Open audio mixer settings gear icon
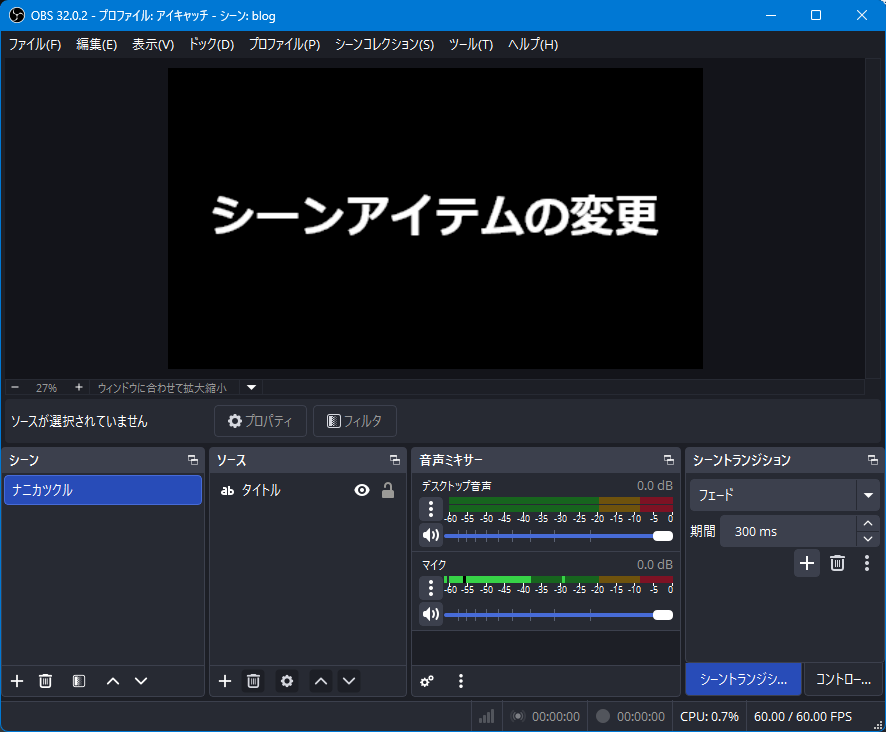The width and height of the screenshot is (886, 732). point(427,681)
